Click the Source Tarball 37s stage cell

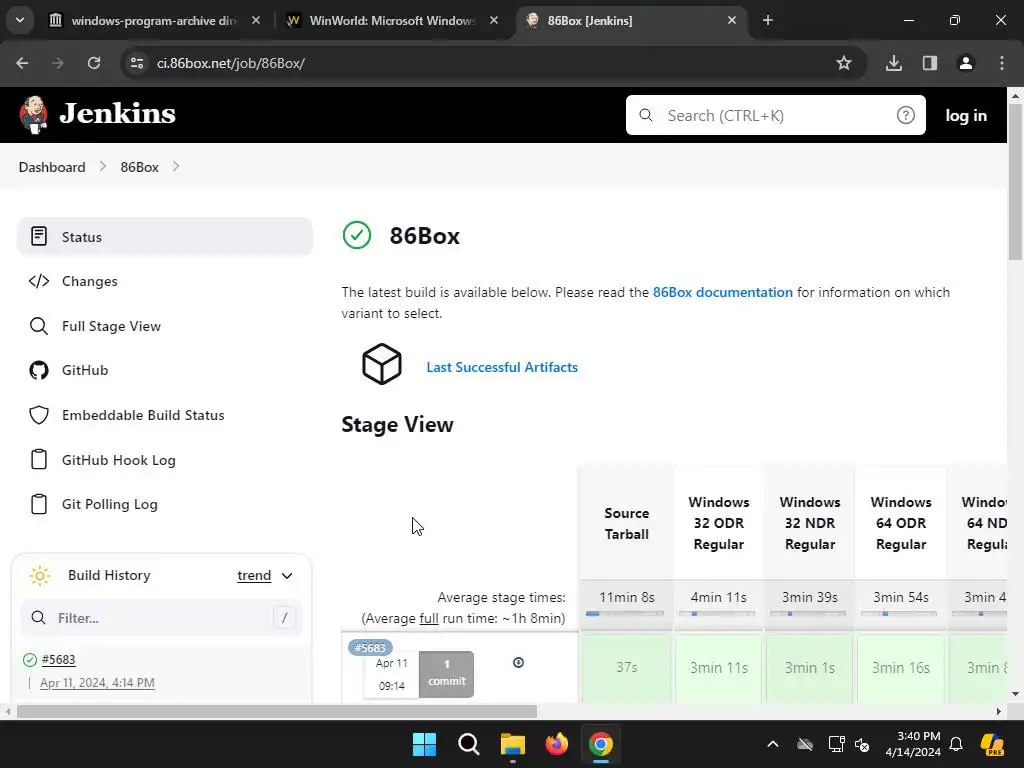626,667
